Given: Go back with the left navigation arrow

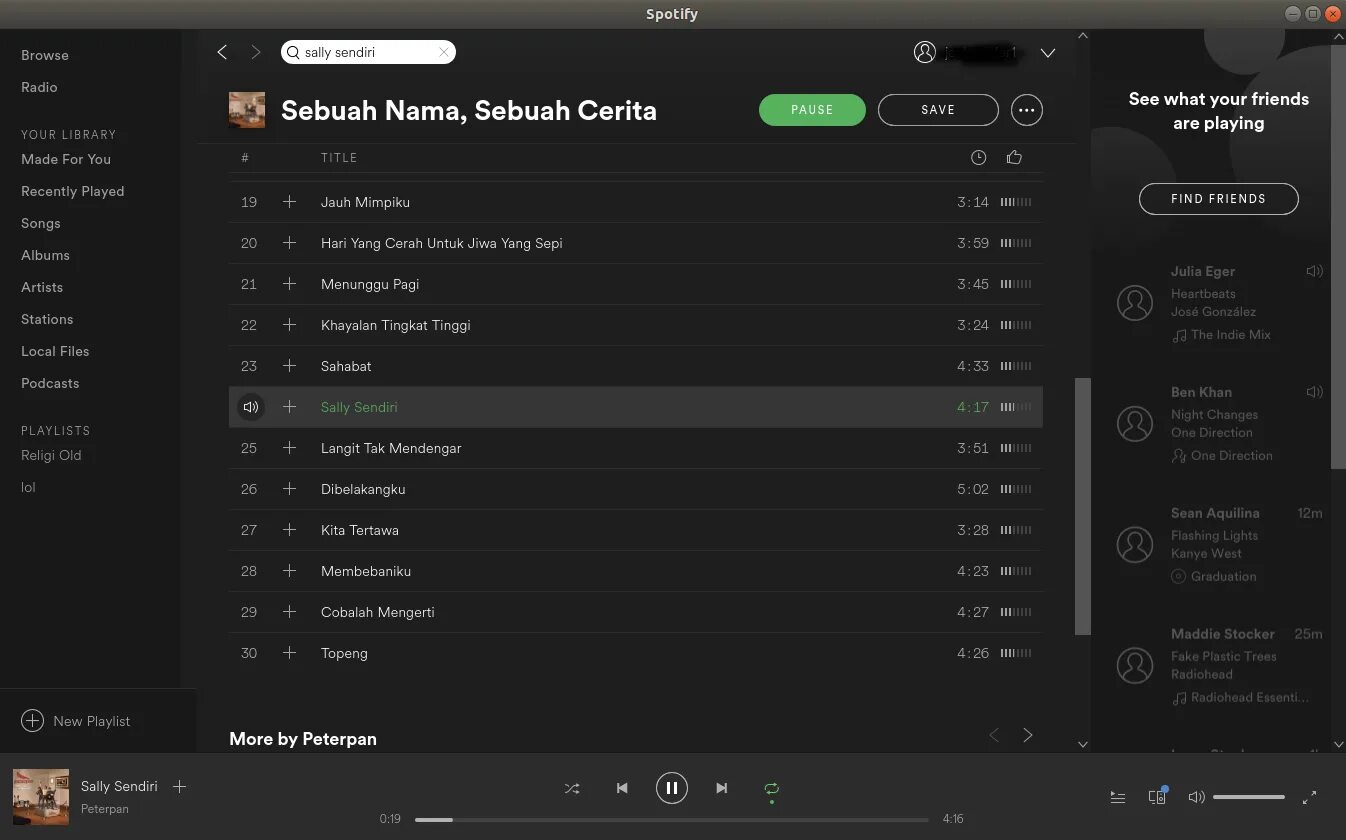Looking at the screenshot, I should [x=222, y=52].
